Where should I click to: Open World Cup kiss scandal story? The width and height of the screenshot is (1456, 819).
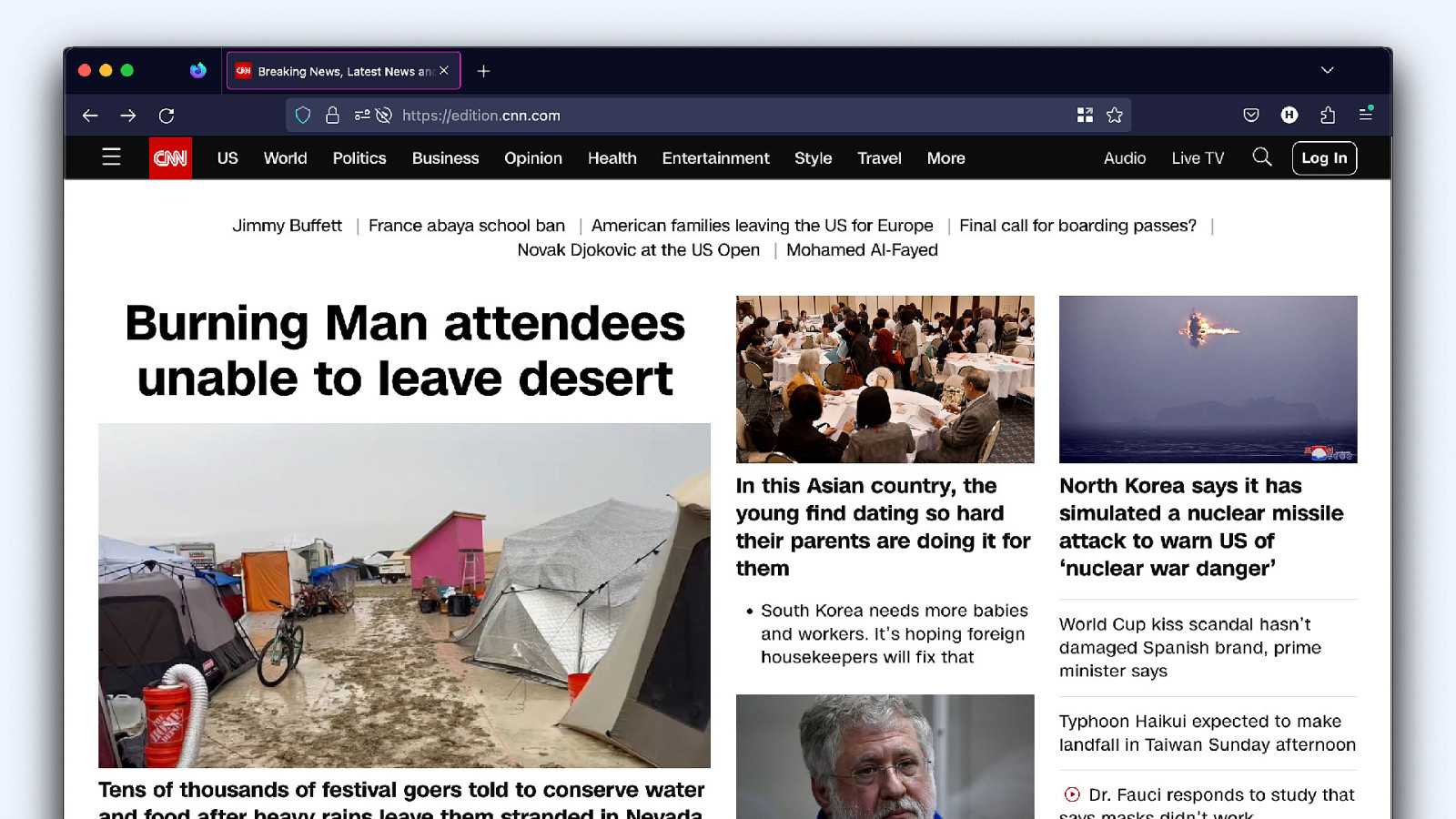(x=1190, y=648)
